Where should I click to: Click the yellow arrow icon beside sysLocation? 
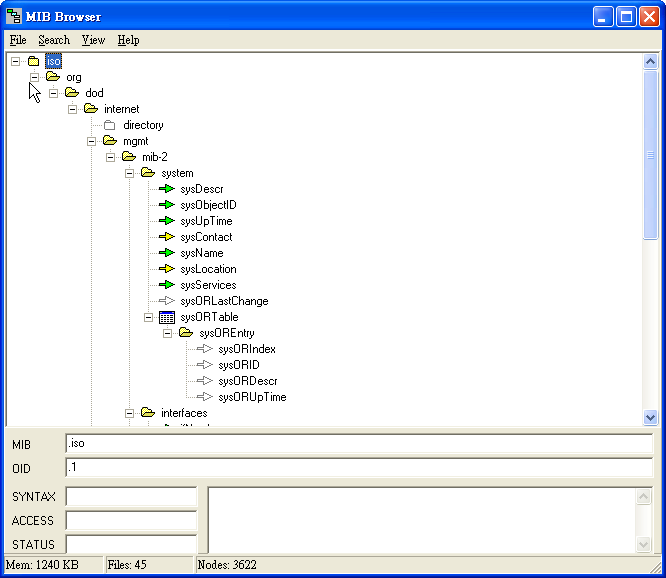(167, 269)
